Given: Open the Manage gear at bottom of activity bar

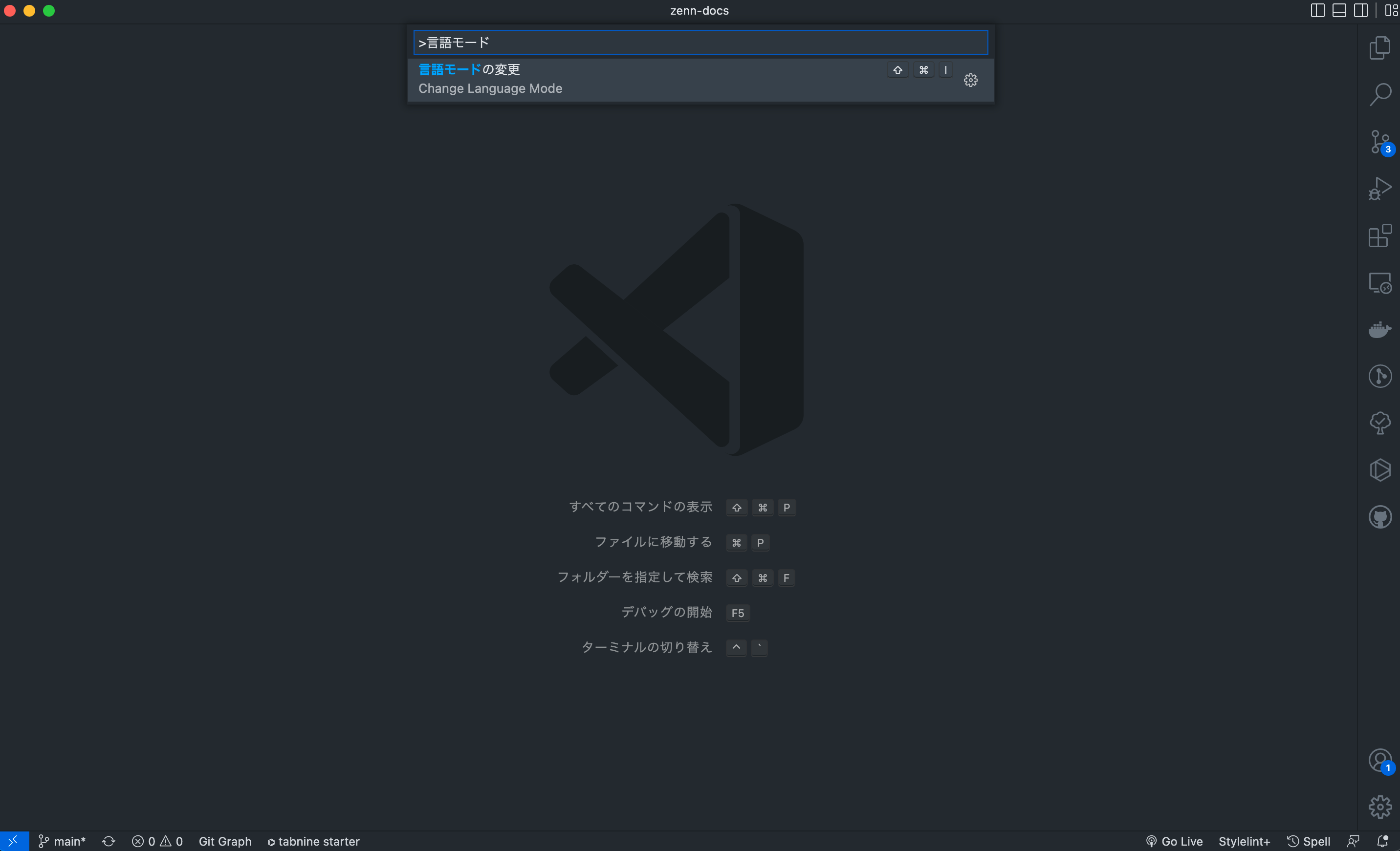Looking at the screenshot, I should pos(1380,806).
